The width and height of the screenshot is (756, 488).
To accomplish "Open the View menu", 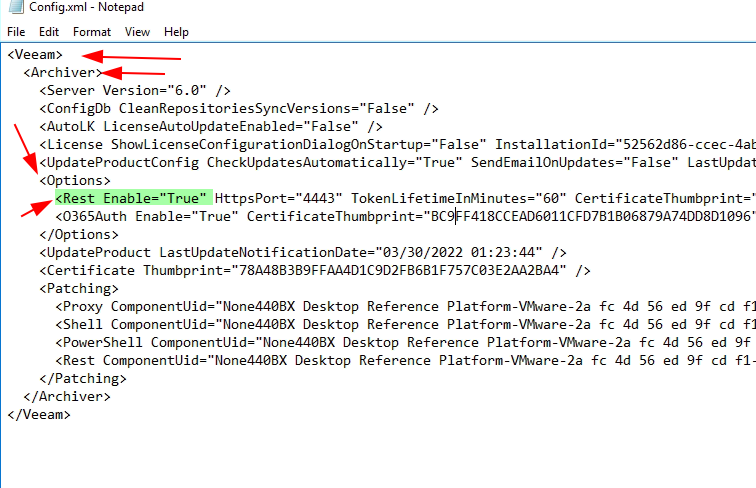I will [x=137, y=32].
